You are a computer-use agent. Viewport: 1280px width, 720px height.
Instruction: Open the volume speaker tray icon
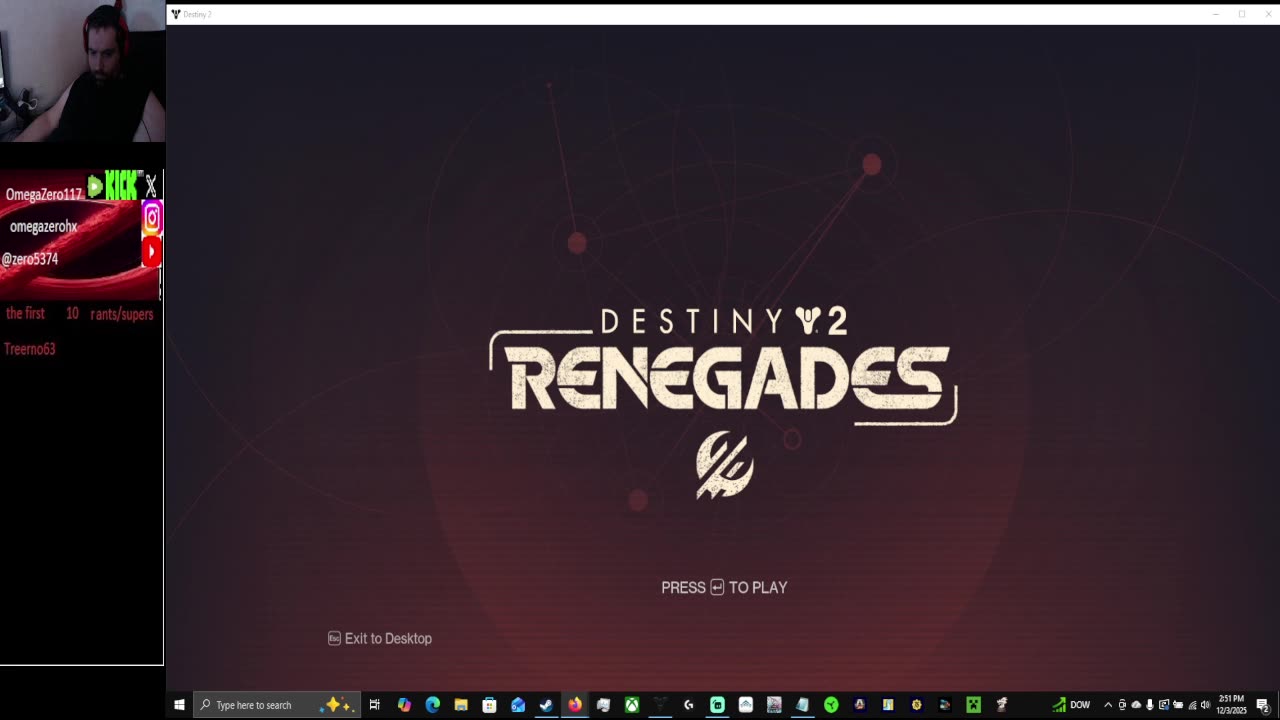[1205, 705]
